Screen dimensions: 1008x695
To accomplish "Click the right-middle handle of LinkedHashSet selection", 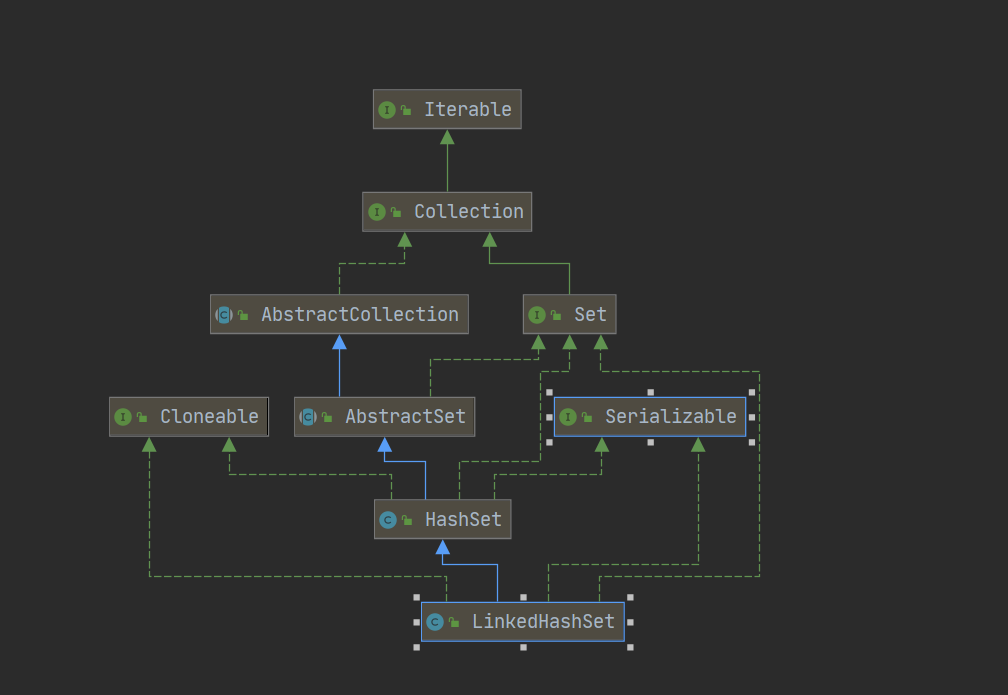I will [630, 622].
